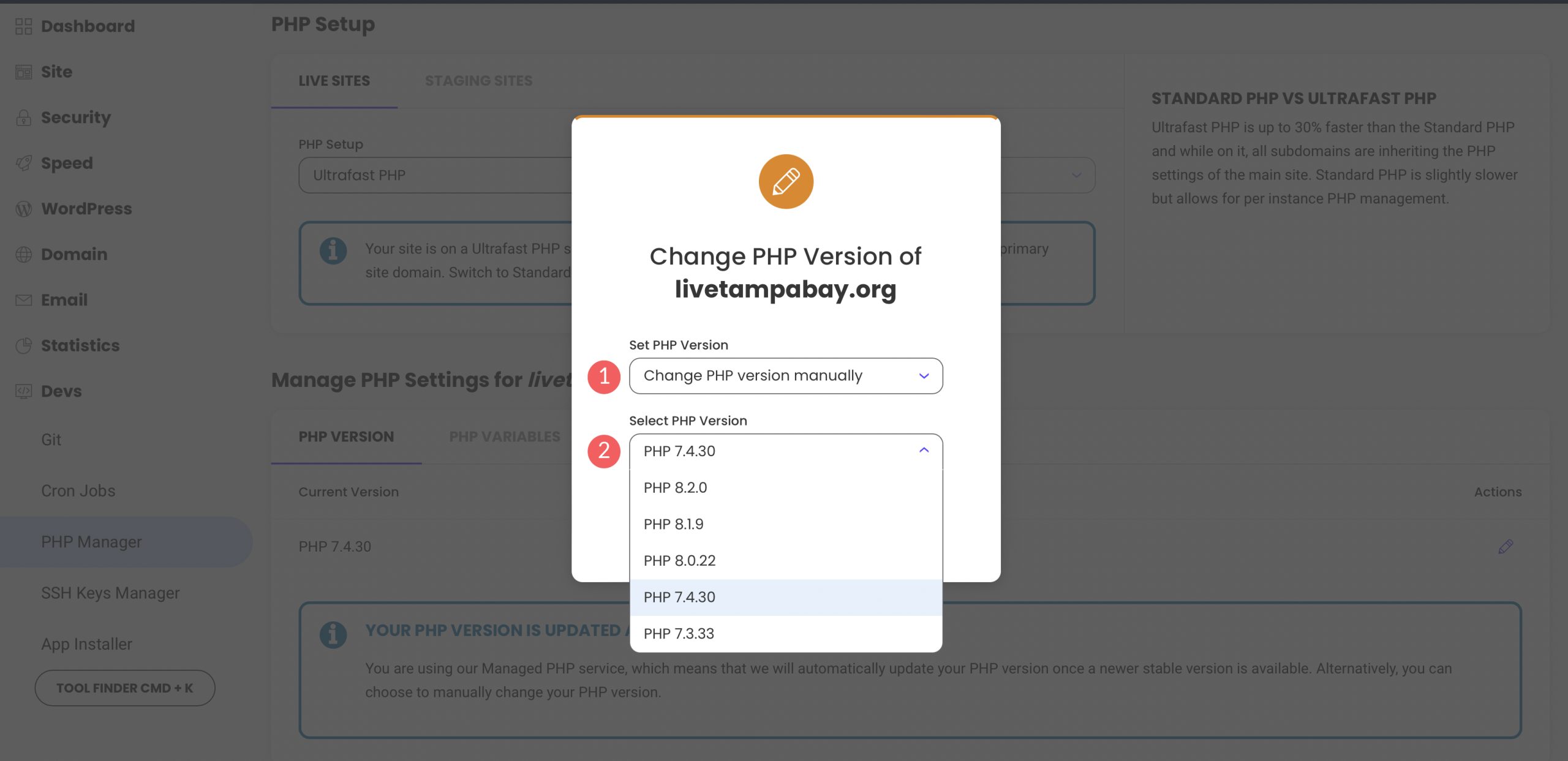1568x761 pixels.
Task: Click the orange pencil/edit icon in modal
Action: 785,182
